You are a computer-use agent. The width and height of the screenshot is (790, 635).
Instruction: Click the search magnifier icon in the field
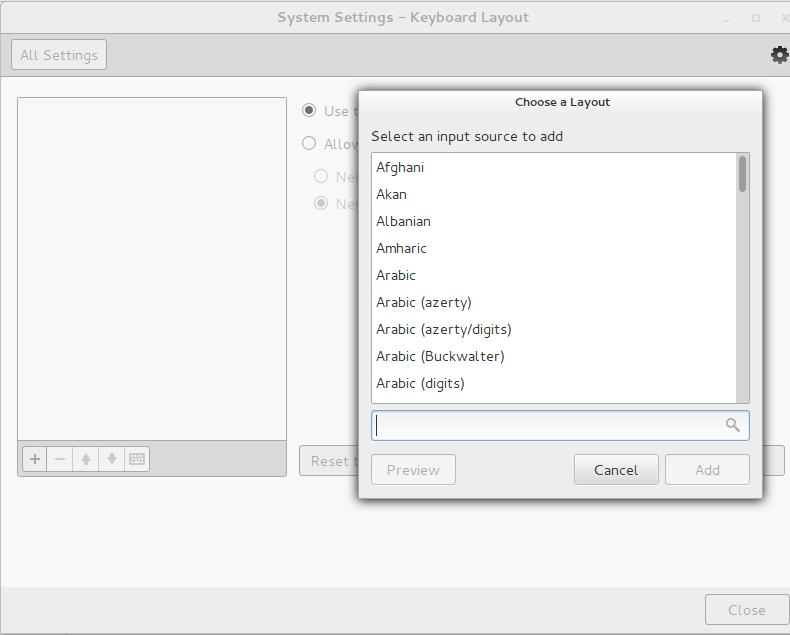coord(732,425)
